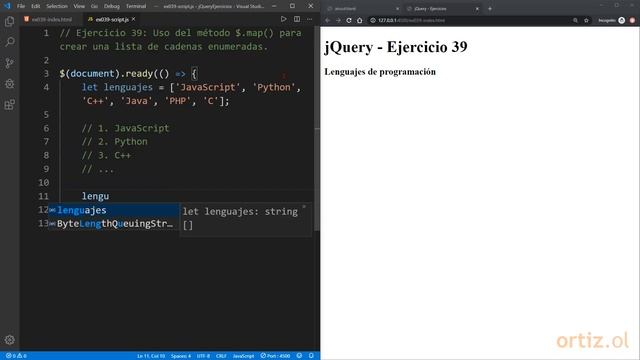
Task: Open a new browser tab
Action: coord(490,9)
